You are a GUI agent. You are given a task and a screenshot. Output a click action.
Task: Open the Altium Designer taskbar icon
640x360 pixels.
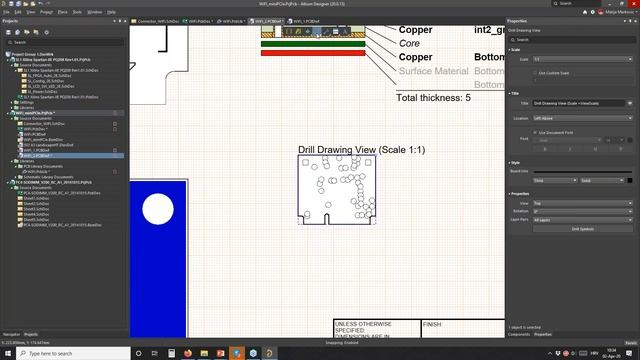pyautogui.click(x=269, y=353)
